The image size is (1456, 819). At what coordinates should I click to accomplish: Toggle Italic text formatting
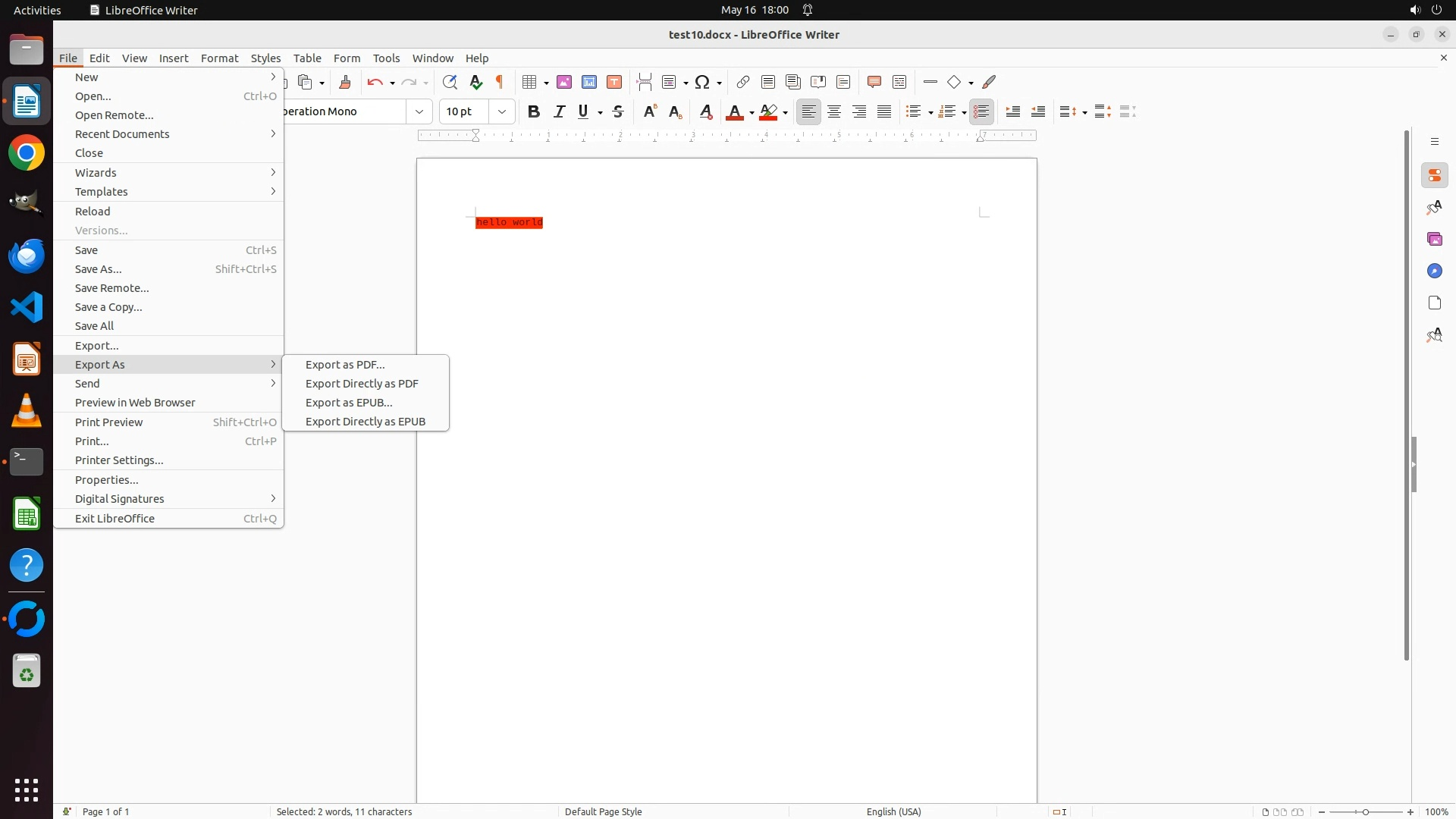pos(559,111)
